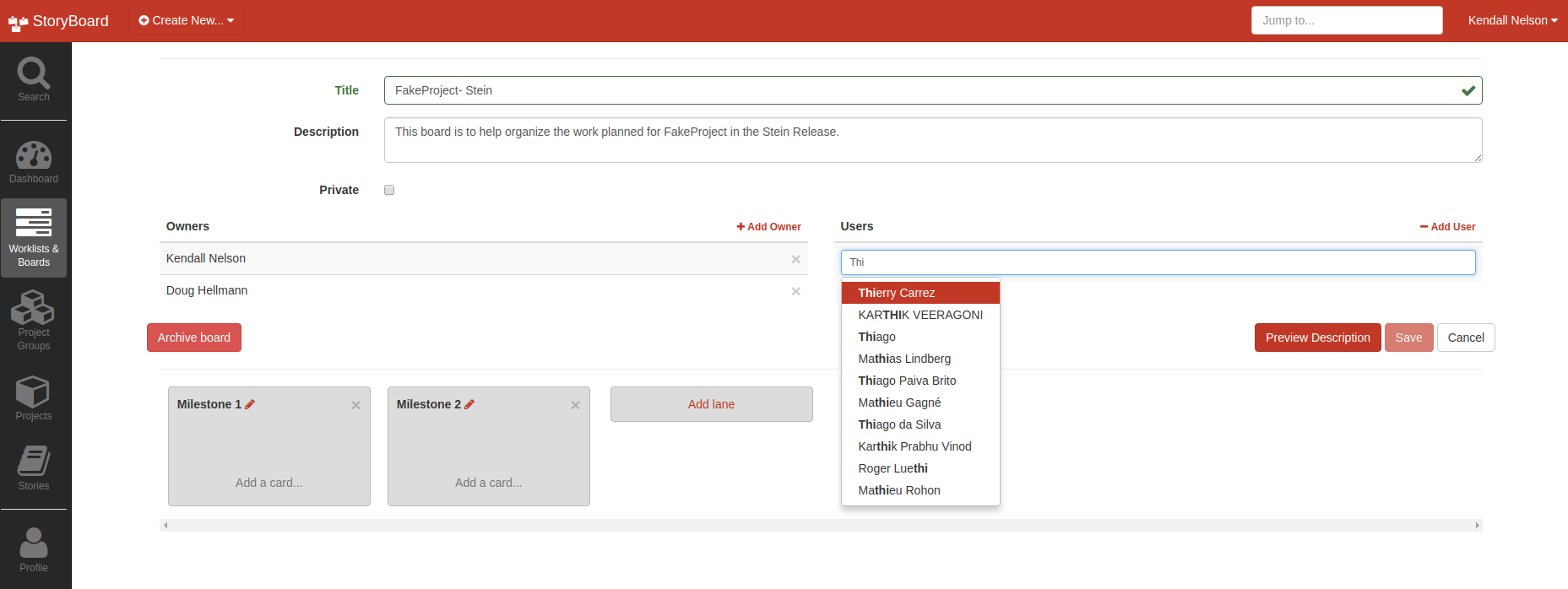Toggle the Private checkbox
Image resolution: width=1568 pixels, height=589 pixels.
click(x=389, y=190)
